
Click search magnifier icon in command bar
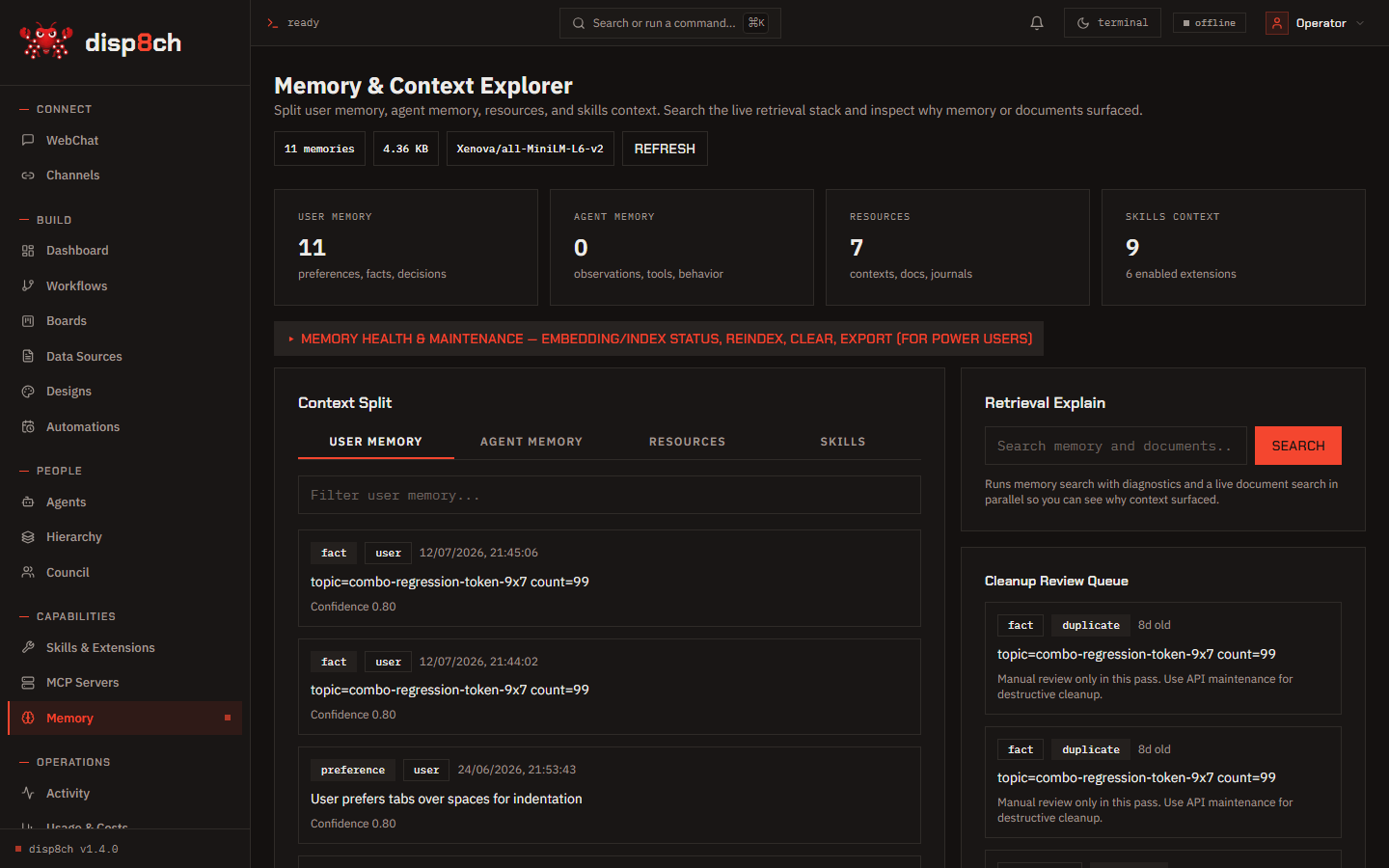579,23
